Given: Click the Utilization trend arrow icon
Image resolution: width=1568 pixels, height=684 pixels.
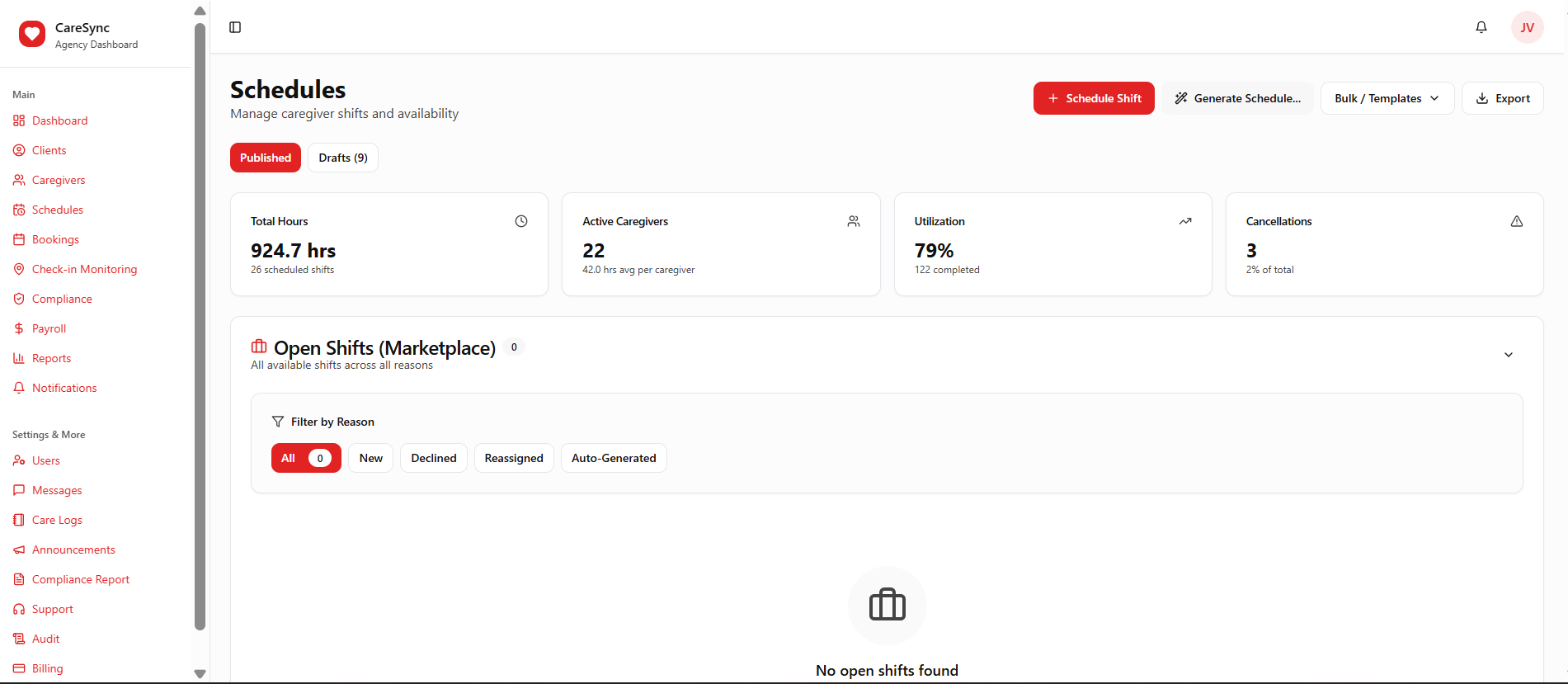Looking at the screenshot, I should 1185,221.
